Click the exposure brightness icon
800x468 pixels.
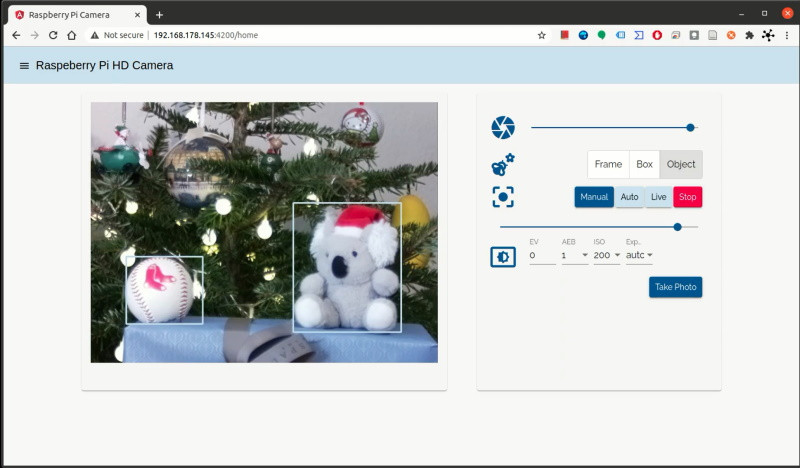tap(502, 257)
